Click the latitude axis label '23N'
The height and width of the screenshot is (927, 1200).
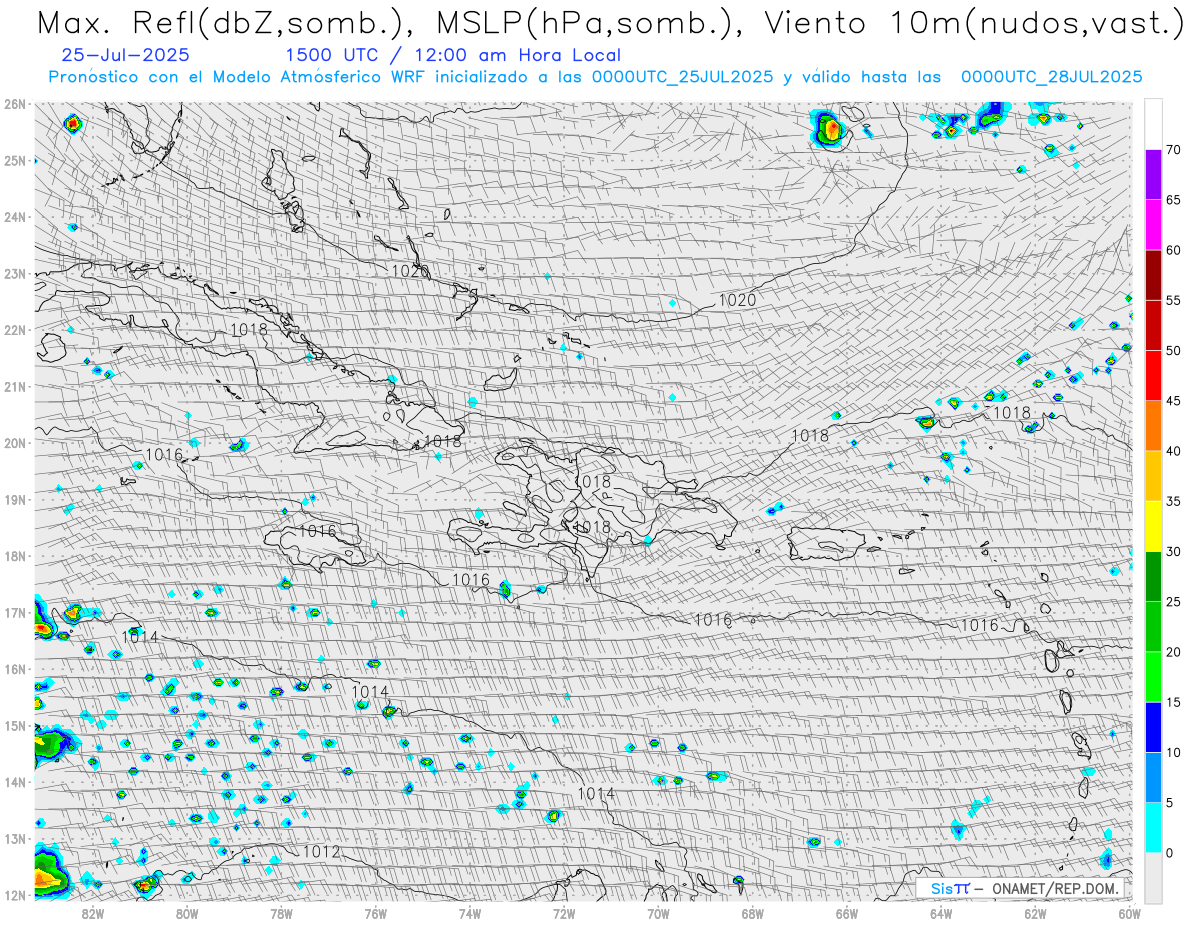pos(15,273)
